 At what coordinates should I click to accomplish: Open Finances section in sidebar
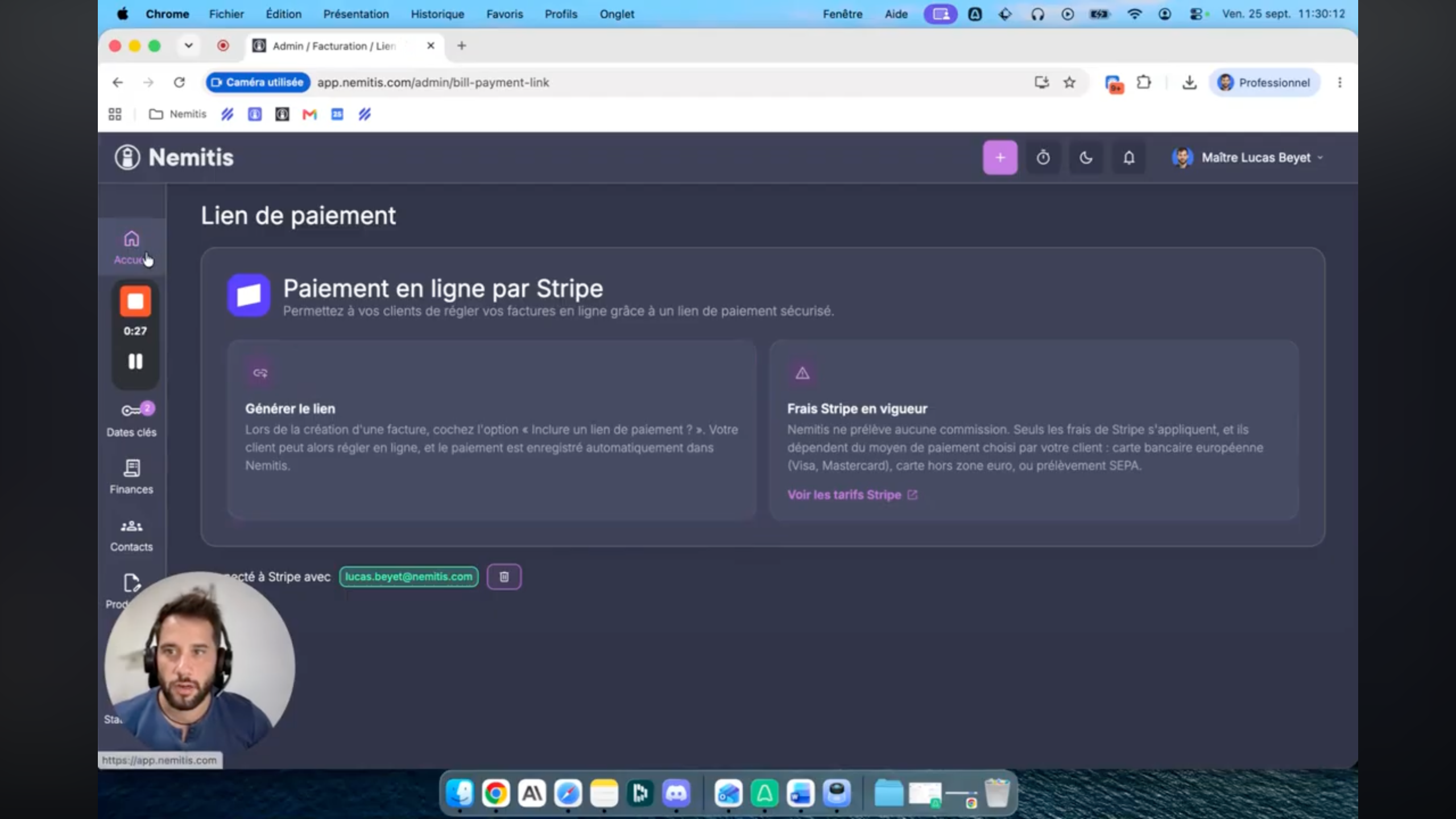point(131,477)
